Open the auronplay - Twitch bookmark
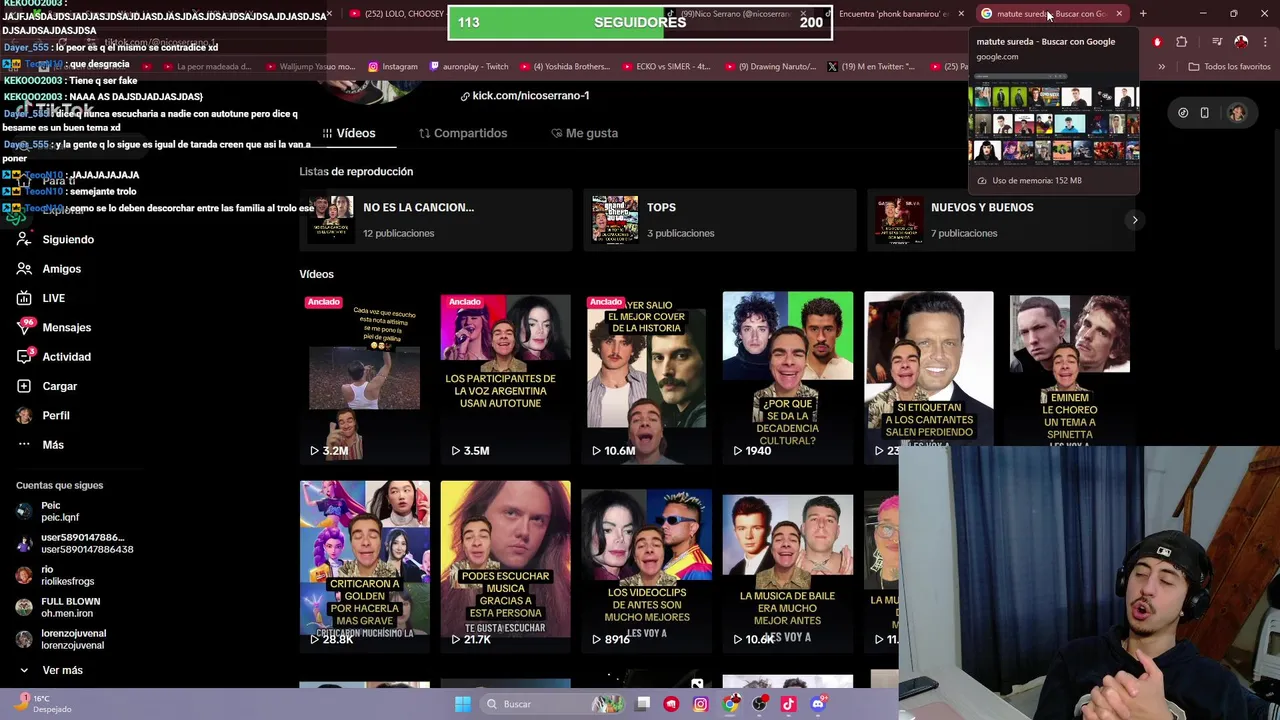Screen dimensions: 1280x720 (469, 67)
